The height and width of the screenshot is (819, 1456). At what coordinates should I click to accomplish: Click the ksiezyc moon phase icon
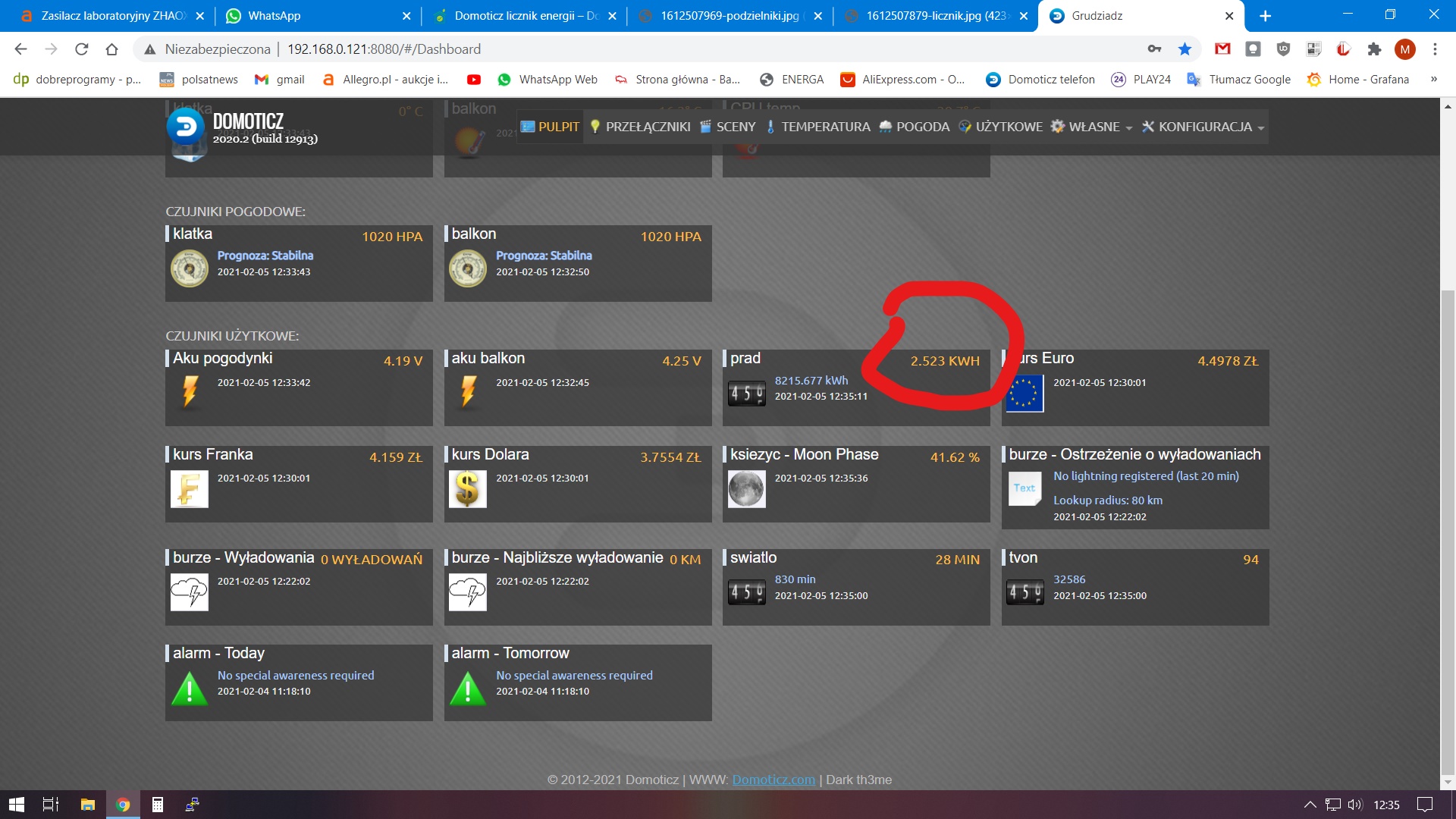point(746,489)
